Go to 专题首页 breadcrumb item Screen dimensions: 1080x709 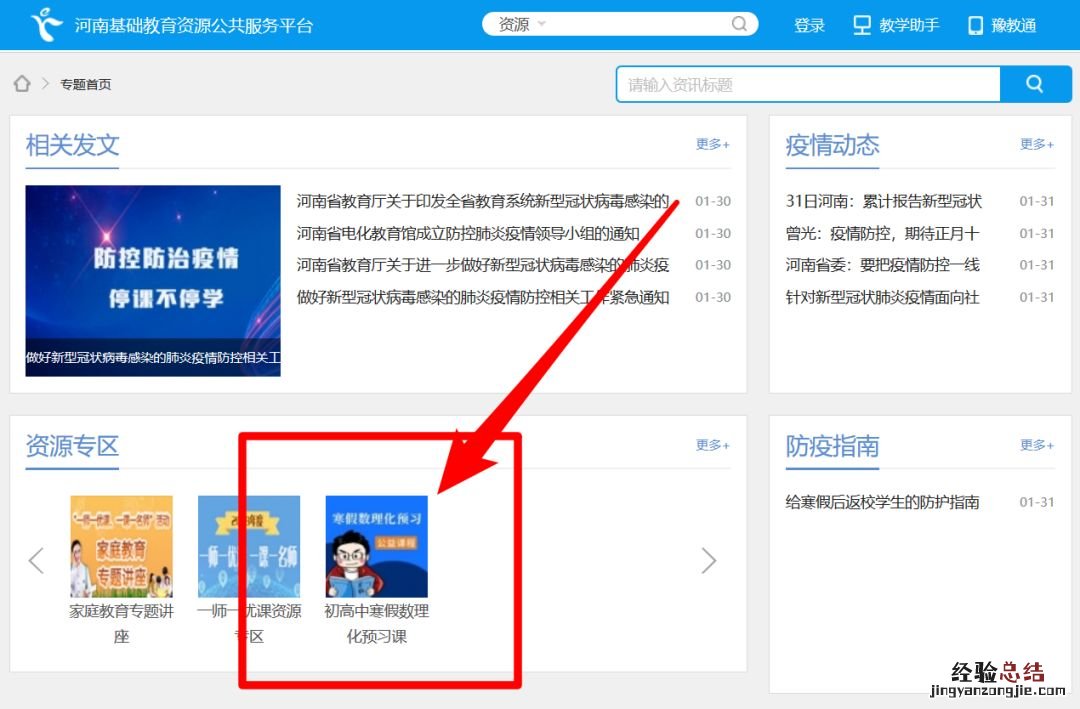click(86, 85)
